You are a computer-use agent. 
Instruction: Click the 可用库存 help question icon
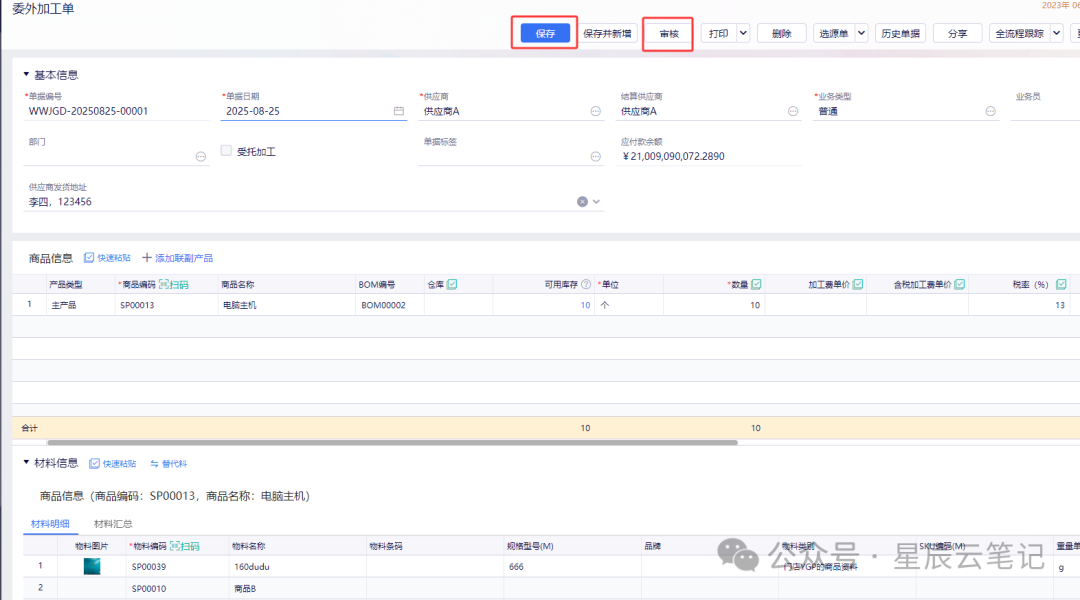pyautogui.click(x=586, y=285)
